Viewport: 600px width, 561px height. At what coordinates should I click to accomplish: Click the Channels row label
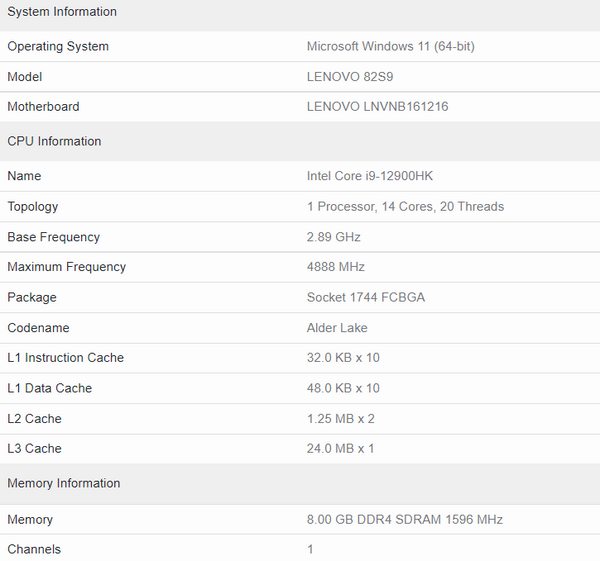point(34,549)
